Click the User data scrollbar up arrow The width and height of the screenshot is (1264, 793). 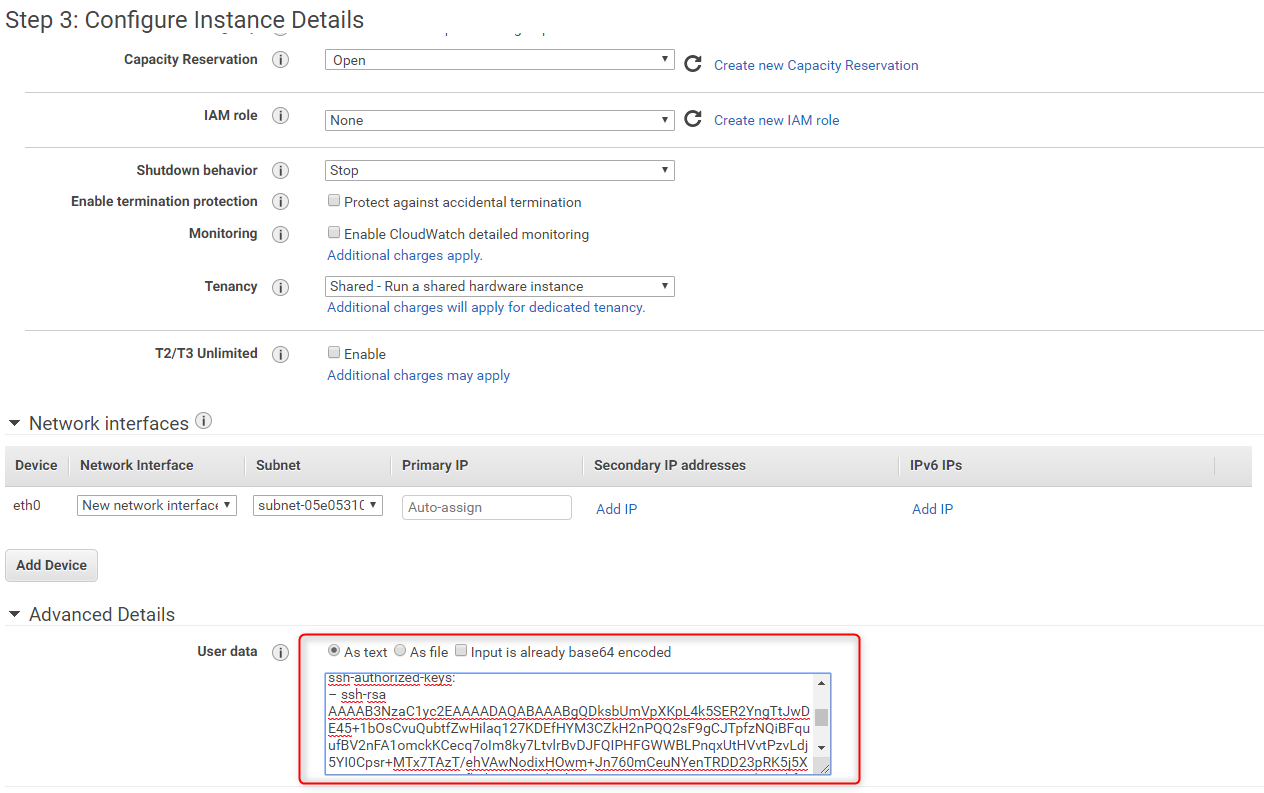tap(821, 682)
